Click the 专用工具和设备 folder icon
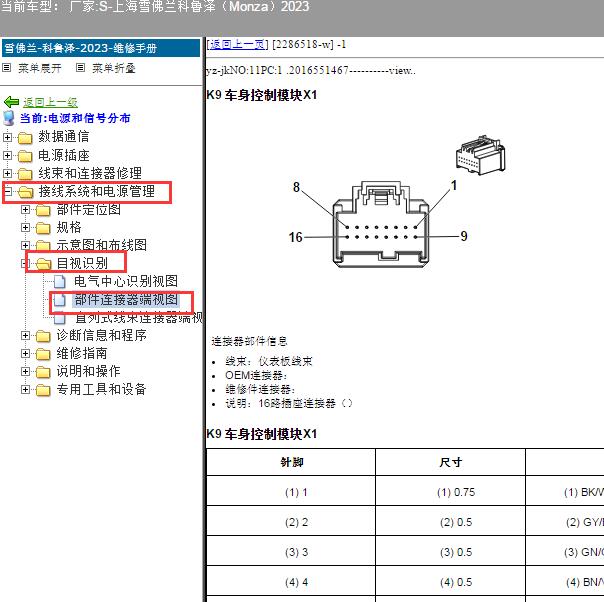Screen dimensions: 604x602 [43, 390]
